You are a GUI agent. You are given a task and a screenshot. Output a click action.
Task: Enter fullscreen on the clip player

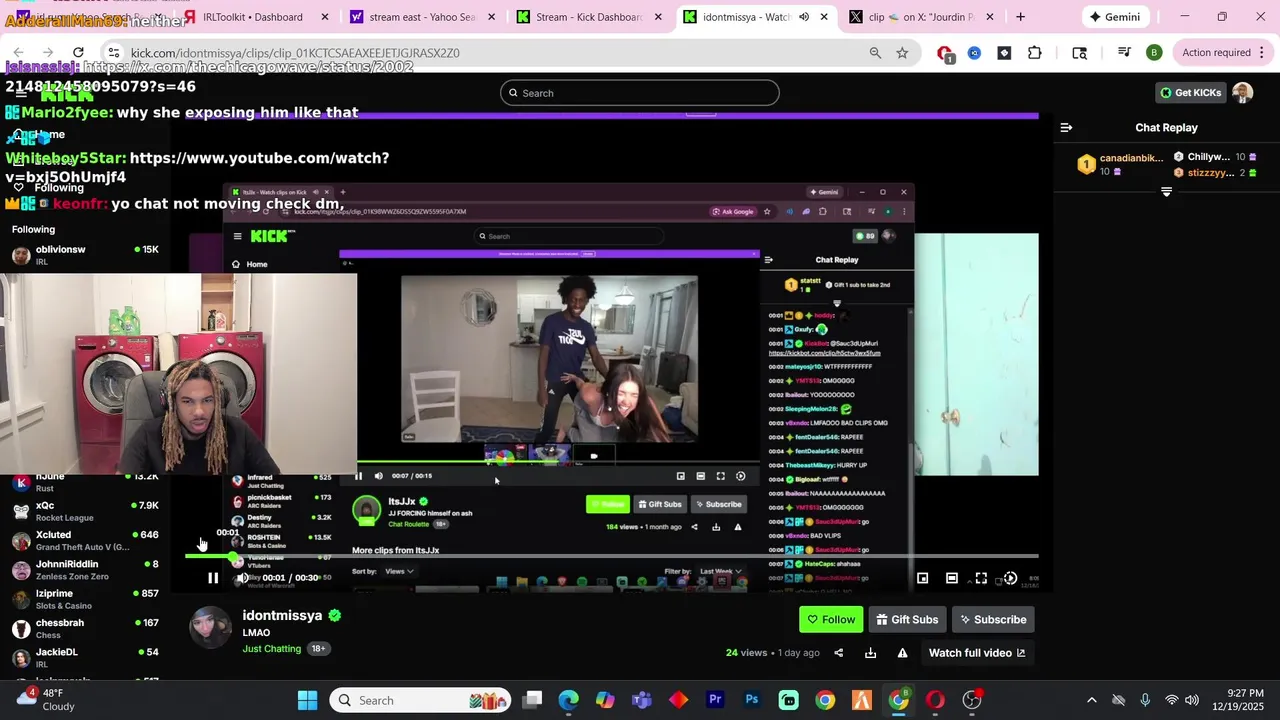coord(981,578)
